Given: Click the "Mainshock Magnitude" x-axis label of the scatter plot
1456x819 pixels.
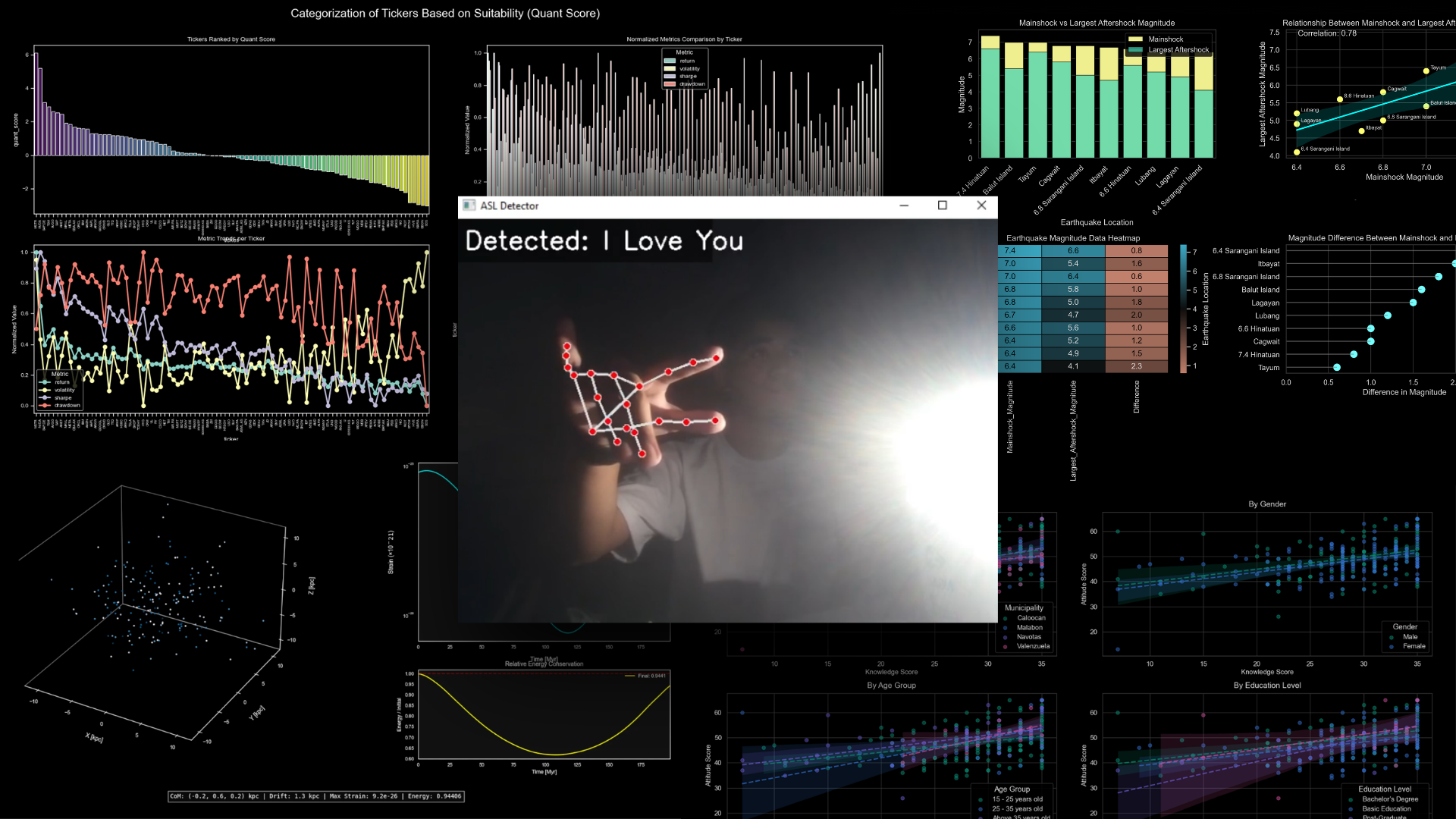Looking at the screenshot, I should (x=1404, y=177).
